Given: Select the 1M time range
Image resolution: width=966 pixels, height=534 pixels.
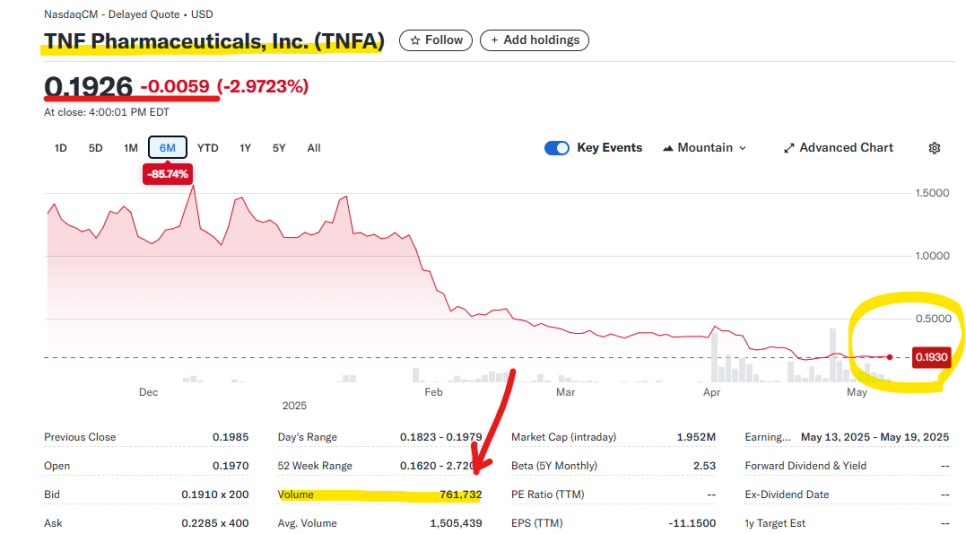Looking at the screenshot, I should tap(131, 148).
